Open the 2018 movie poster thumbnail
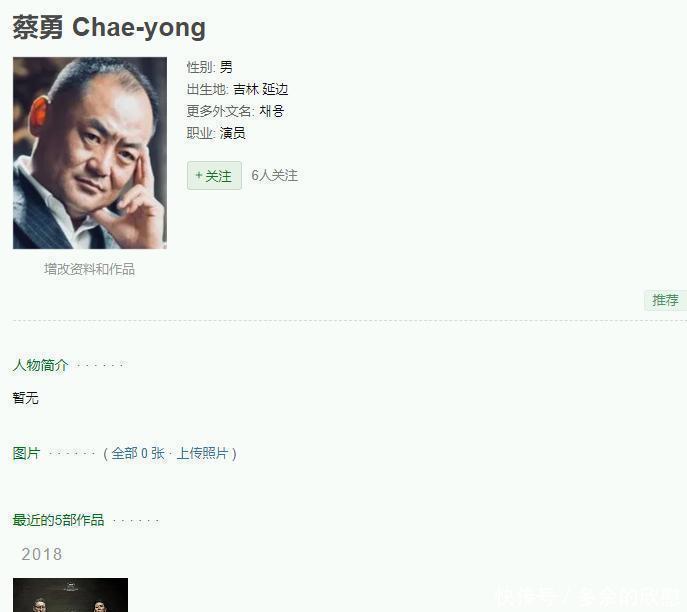The width and height of the screenshot is (687, 612). [x=71, y=595]
